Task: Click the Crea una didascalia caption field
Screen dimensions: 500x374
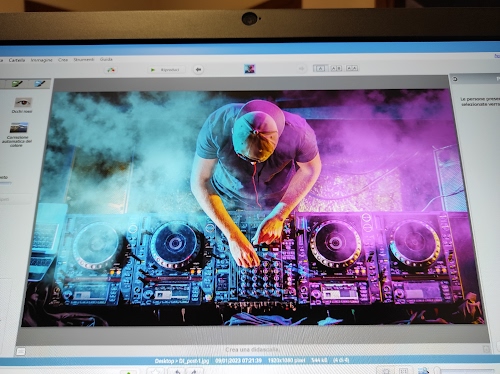Action: pos(252,349)
